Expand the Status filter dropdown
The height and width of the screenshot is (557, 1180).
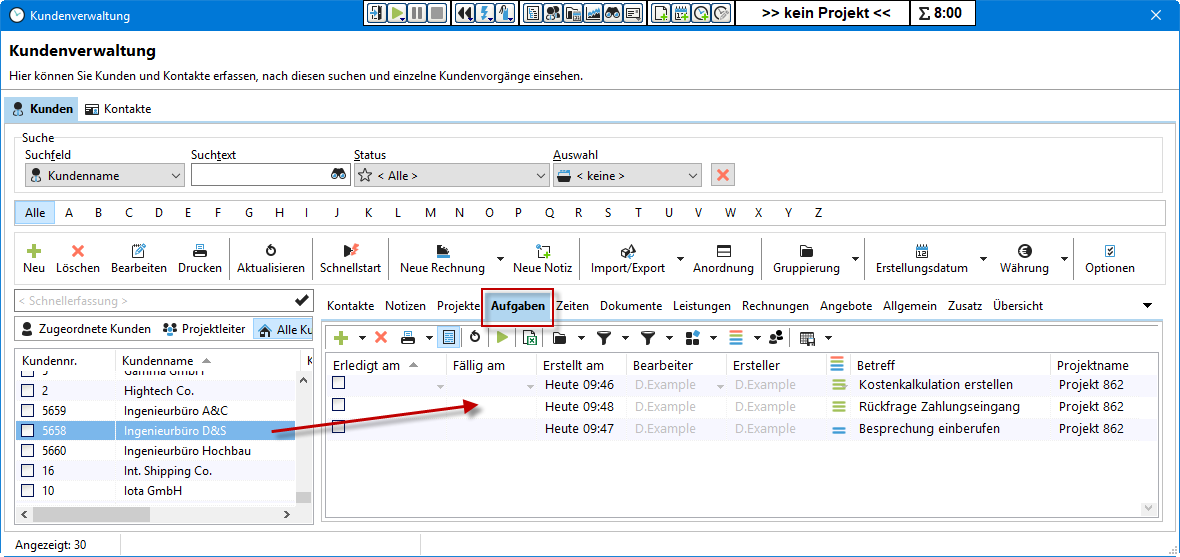[x=540, y=176]
